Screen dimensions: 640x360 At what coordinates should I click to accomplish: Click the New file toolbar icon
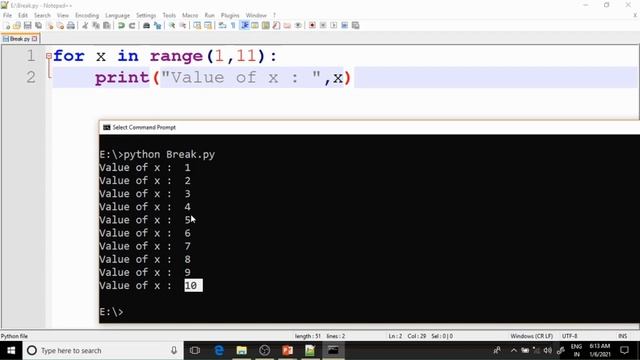7,26
